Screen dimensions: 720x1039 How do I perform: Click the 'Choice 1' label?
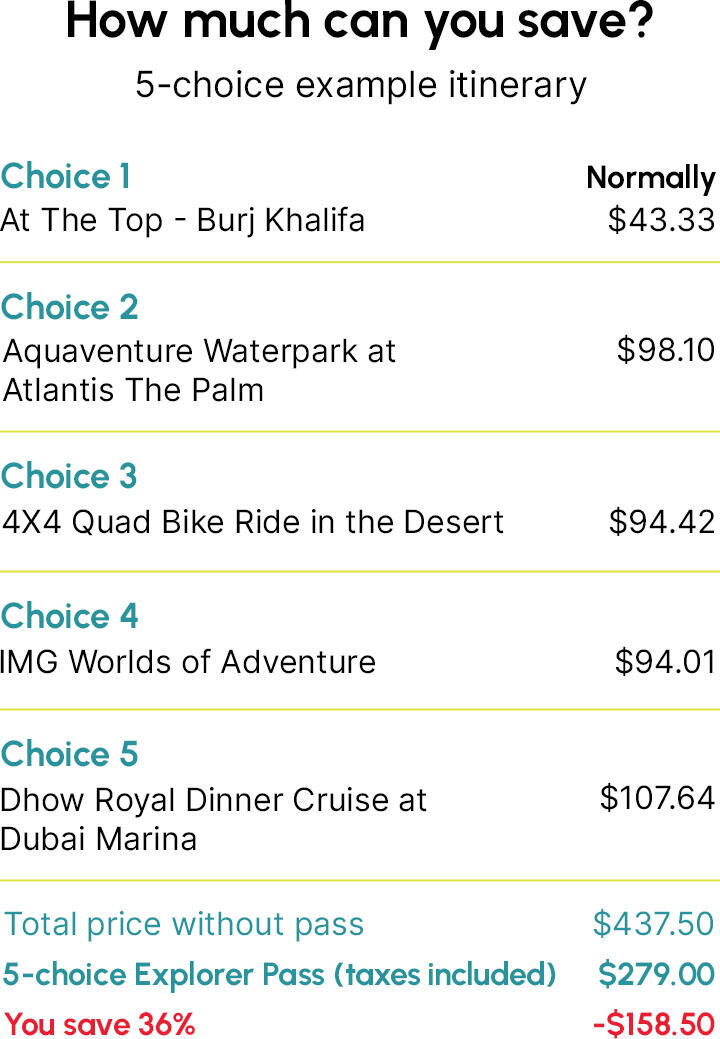66,176
